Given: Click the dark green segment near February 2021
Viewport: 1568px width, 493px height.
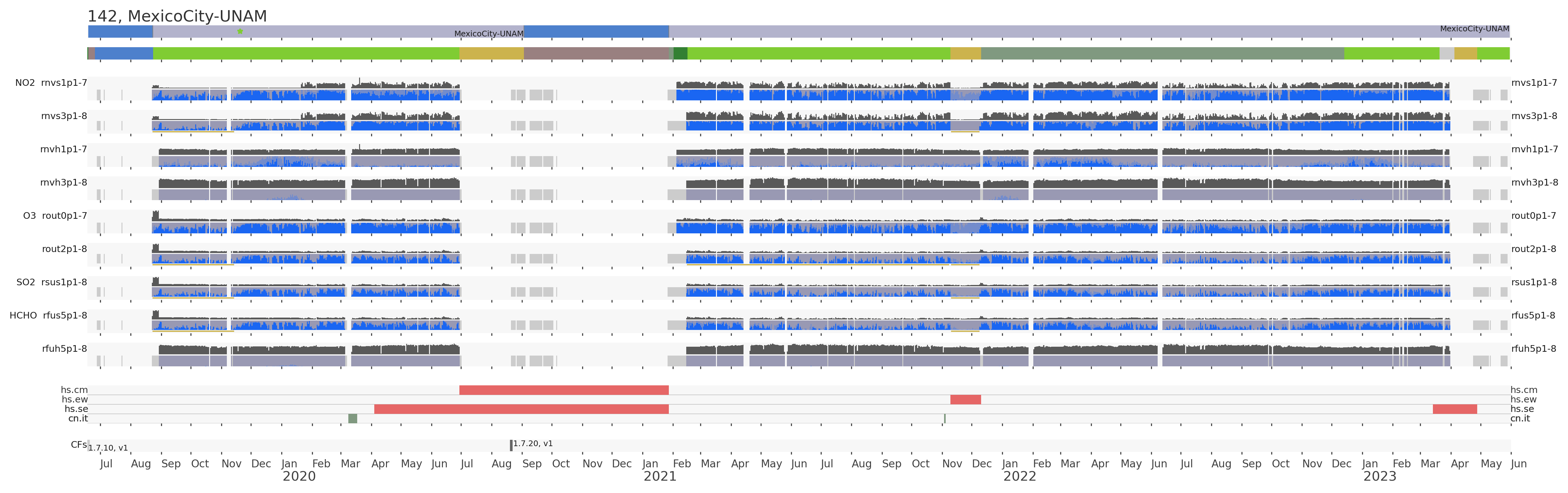Looking at the screenshot, I should point(681,54).
